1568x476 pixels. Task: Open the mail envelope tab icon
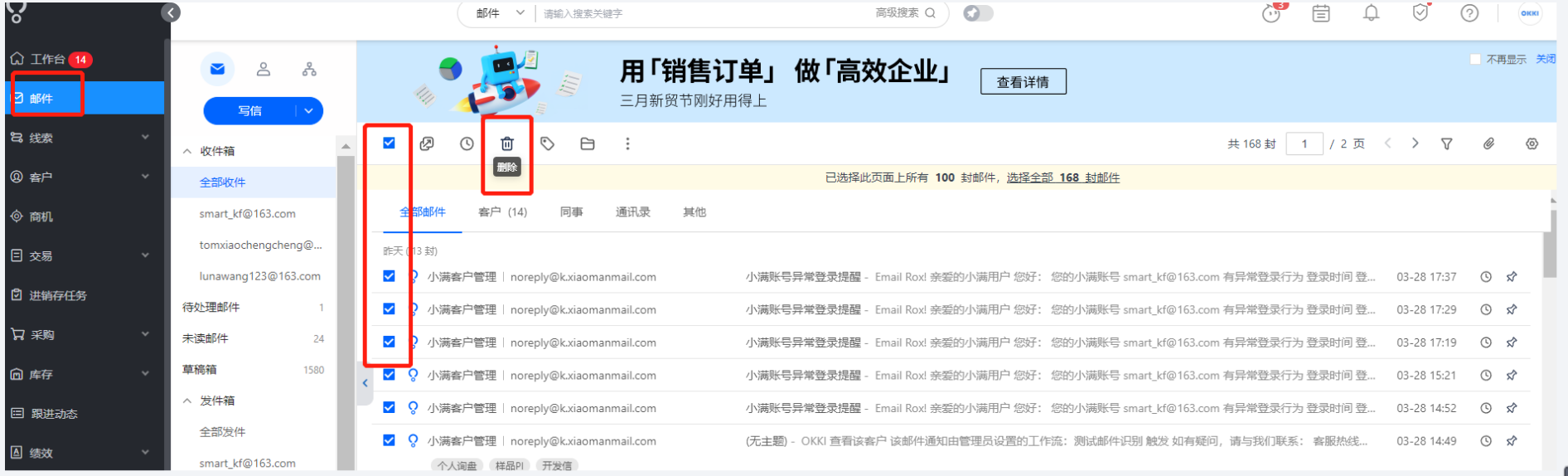(x=217, y=69)
